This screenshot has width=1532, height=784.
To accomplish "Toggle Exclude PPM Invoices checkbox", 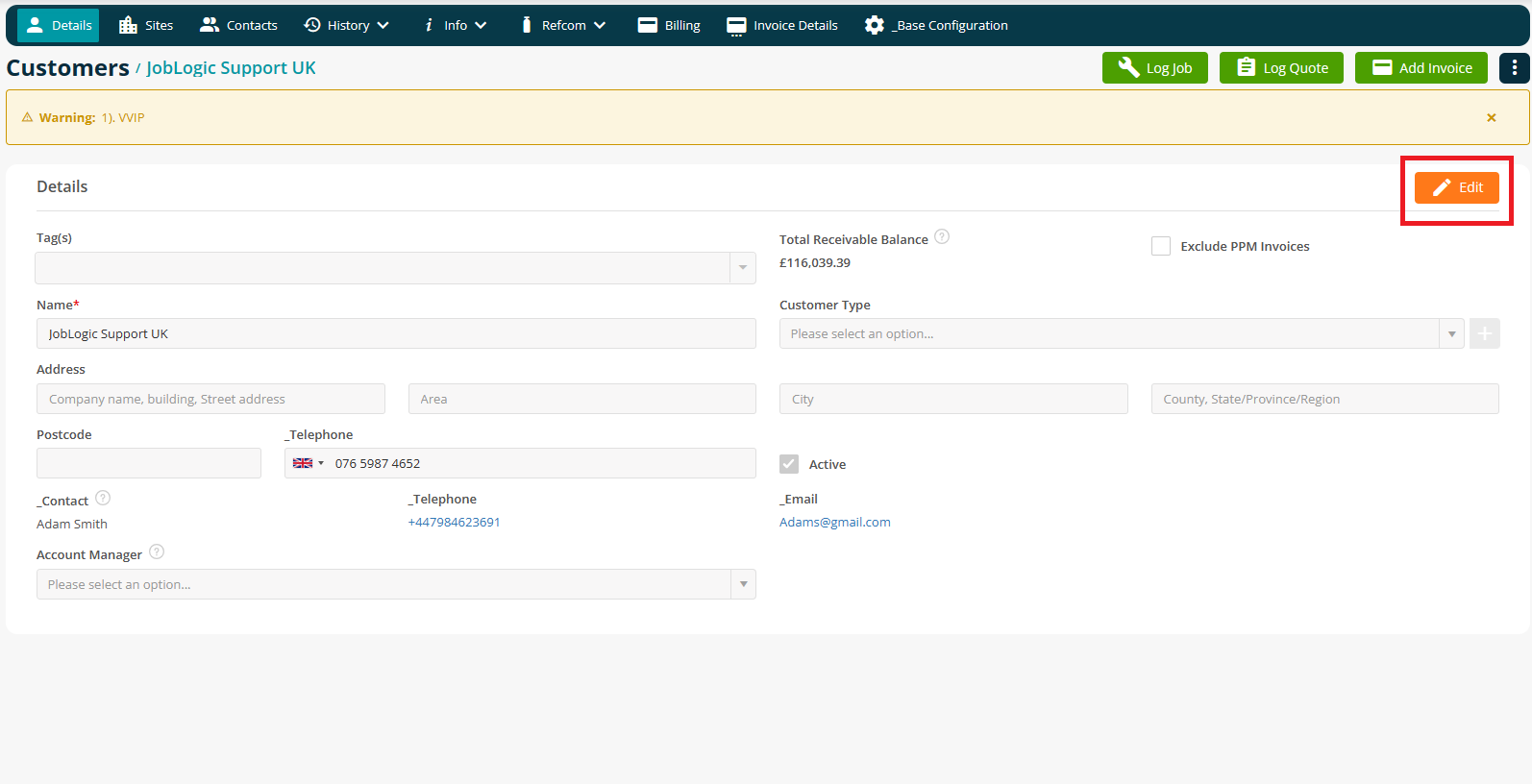I will (1161, 246).
